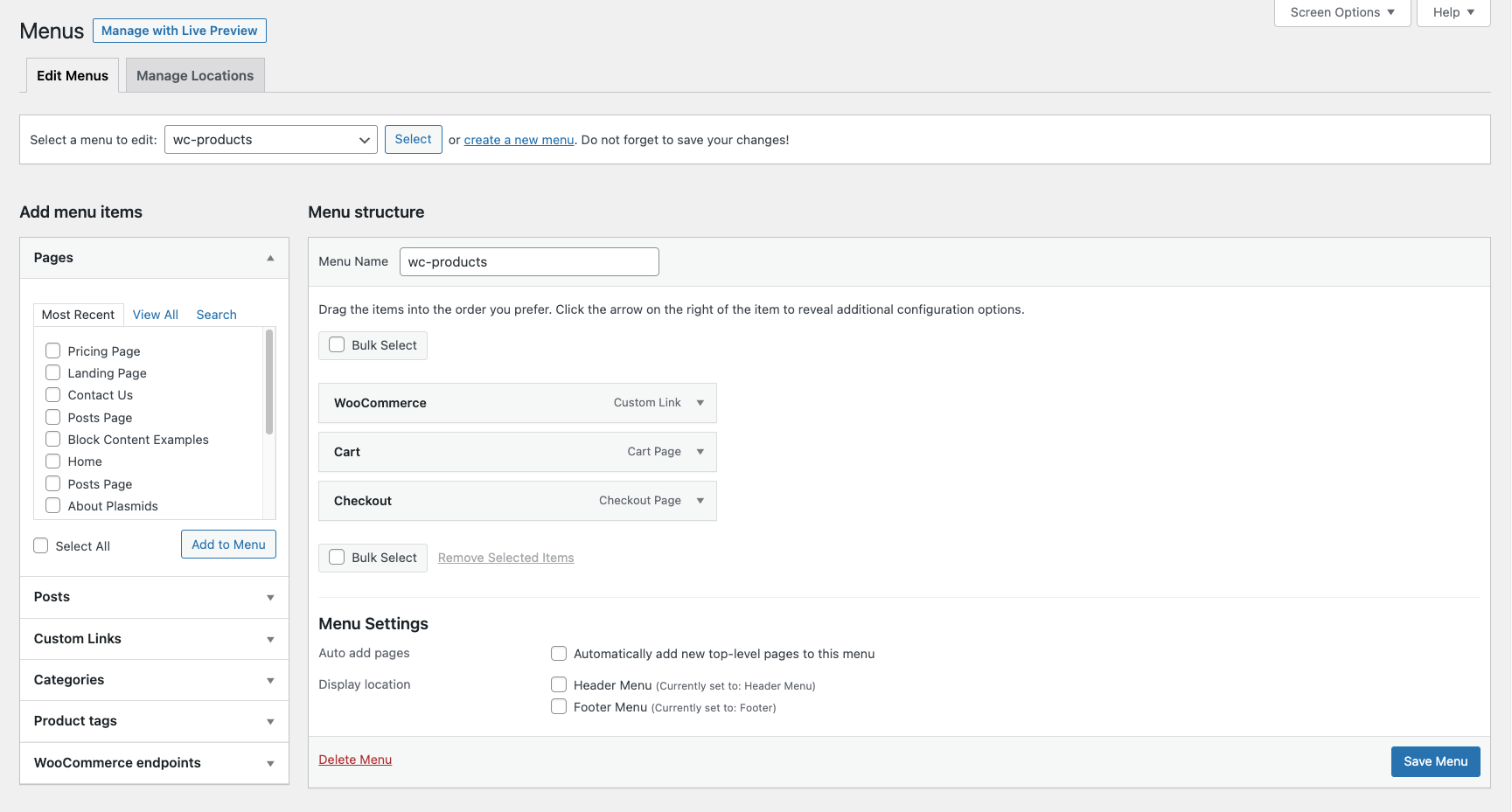Expand the Custom Links panel
This screenshot has width=1512, height=812.
[x=270, y=640]
